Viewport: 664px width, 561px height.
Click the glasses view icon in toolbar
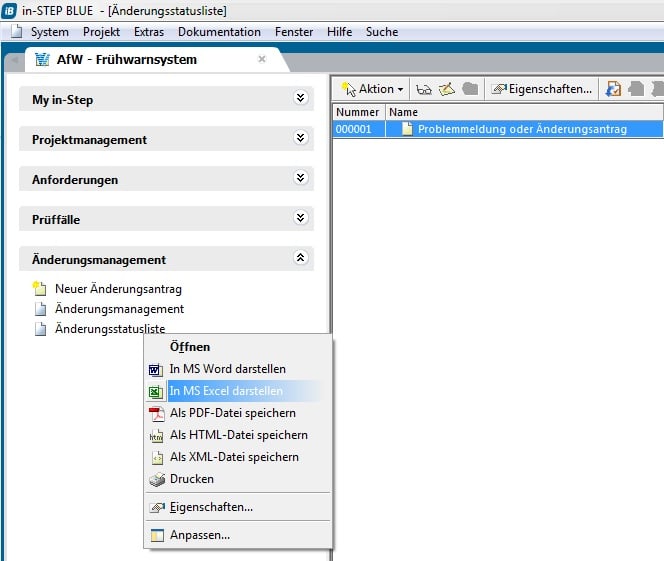tap(425, 89)
